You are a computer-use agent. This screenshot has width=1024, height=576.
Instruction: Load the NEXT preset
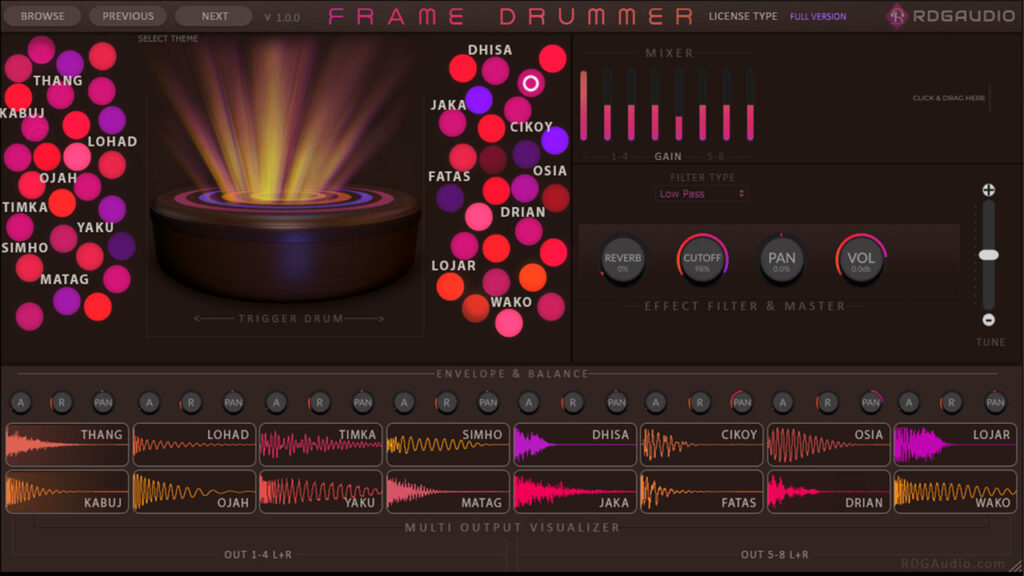pos(214,16)
